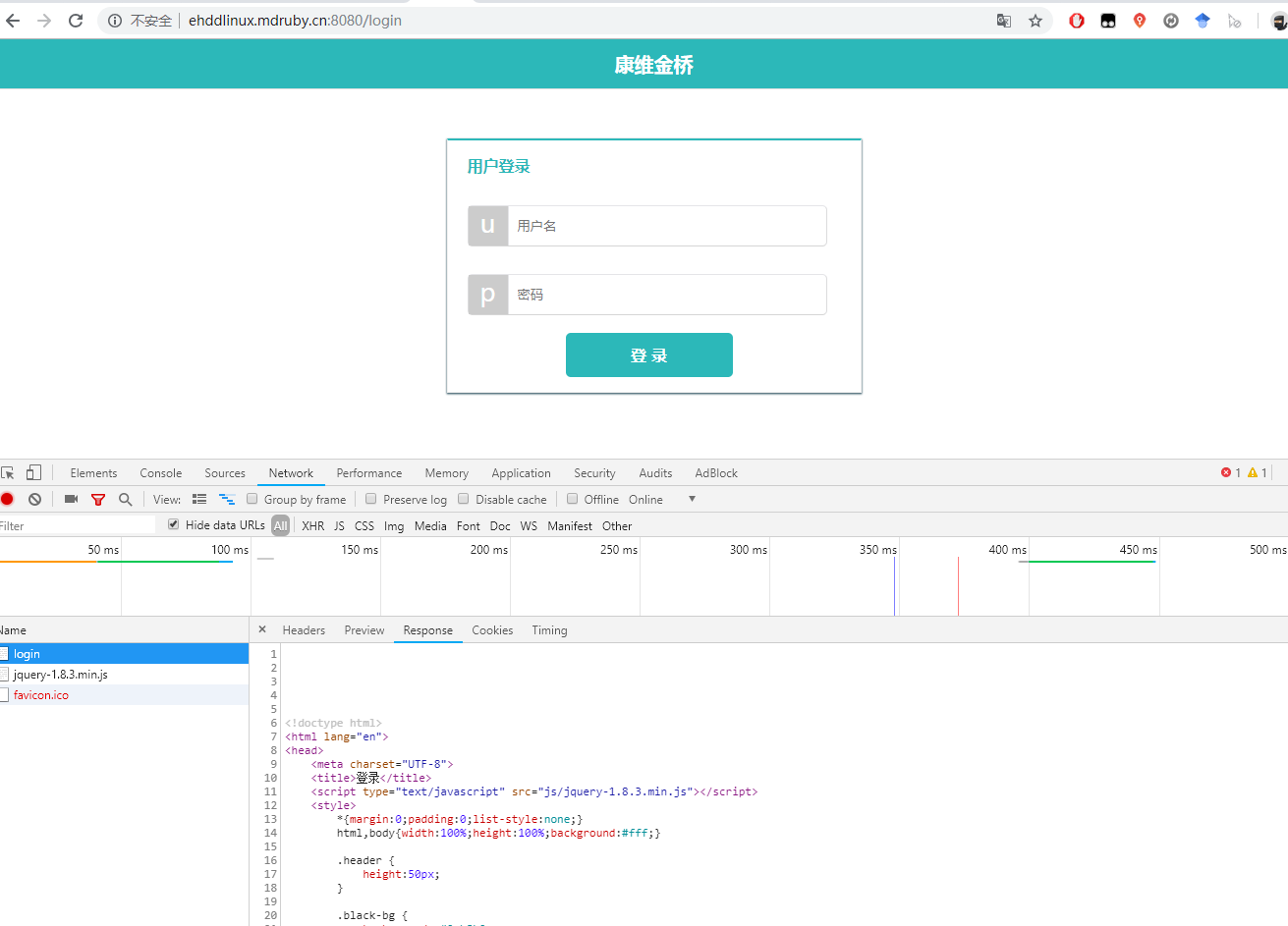Filter requests by WS
1288x926 pixels.
click(x=529, y=525)
